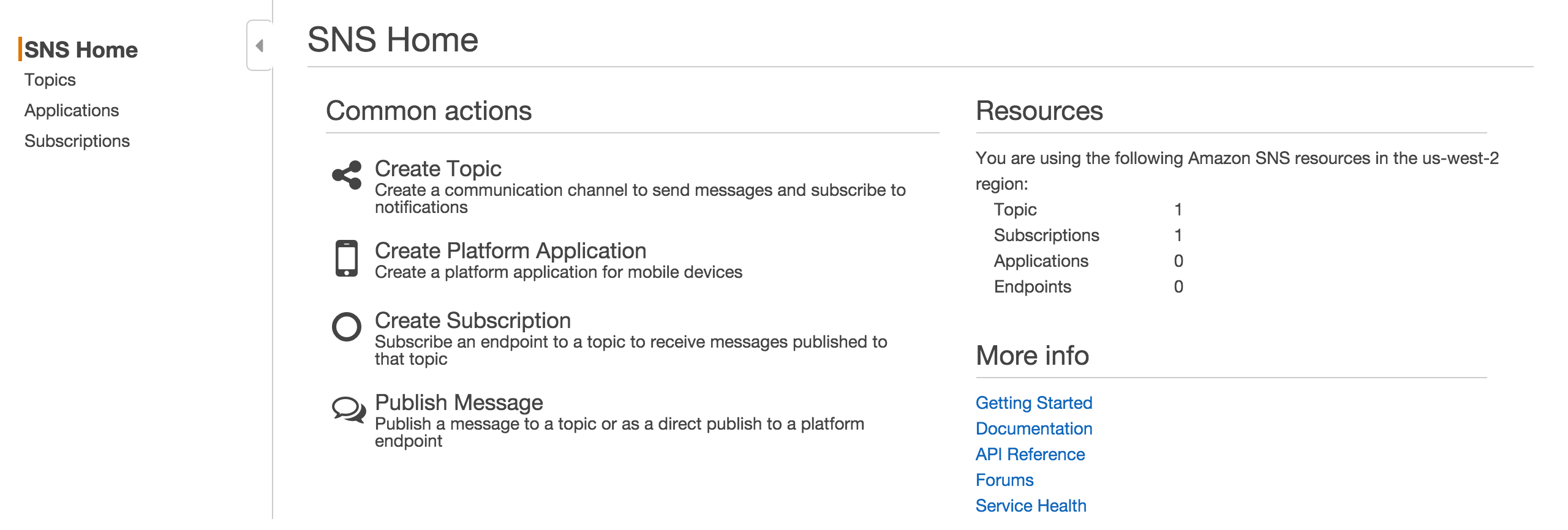Open SNS Home in the sidebar

tap(81, 50)
